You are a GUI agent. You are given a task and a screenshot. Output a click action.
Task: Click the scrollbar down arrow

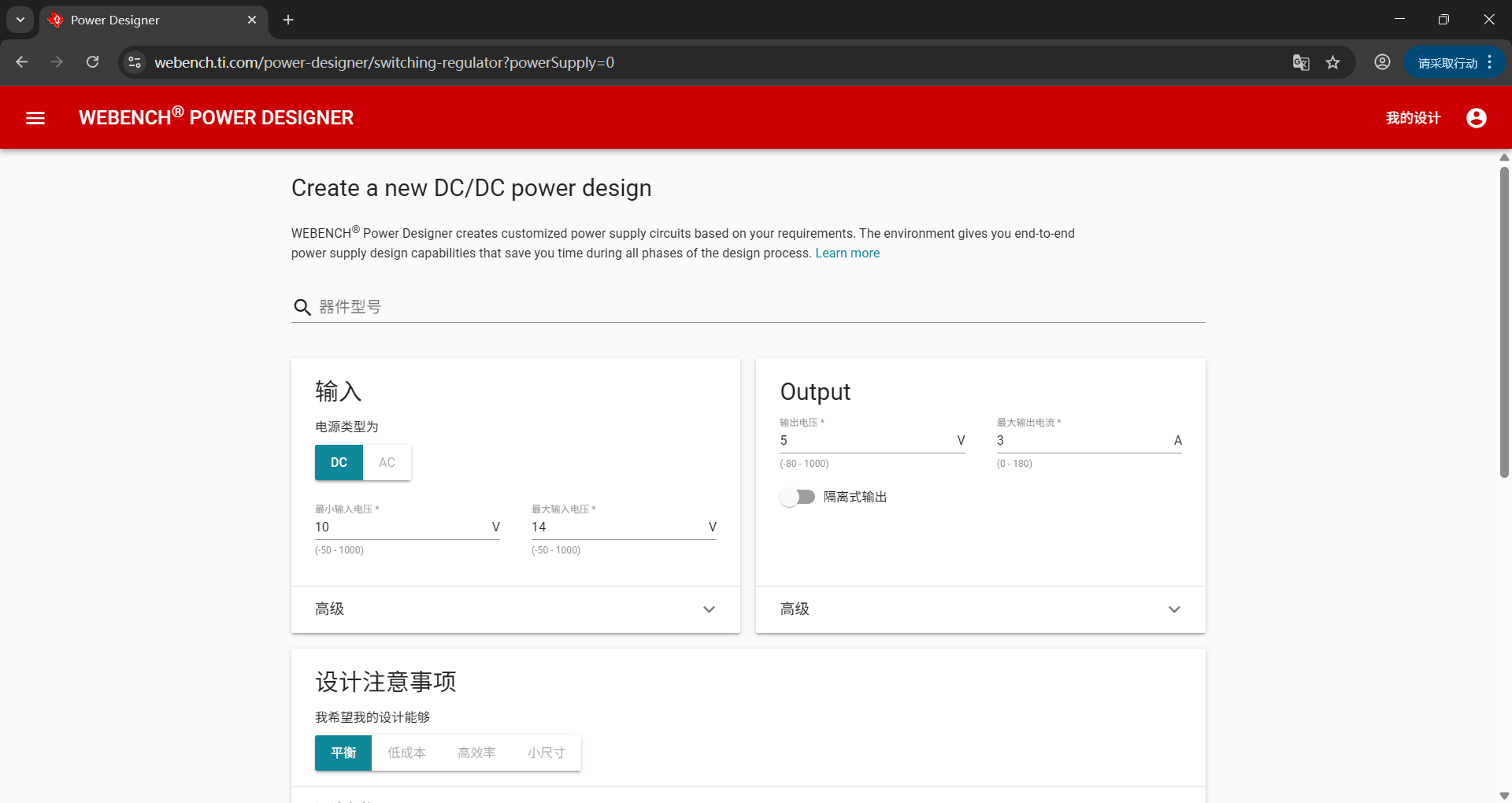(1504, 796)
